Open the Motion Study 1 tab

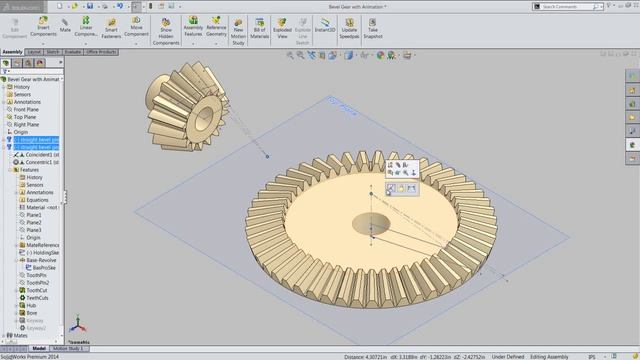point(68,349)
